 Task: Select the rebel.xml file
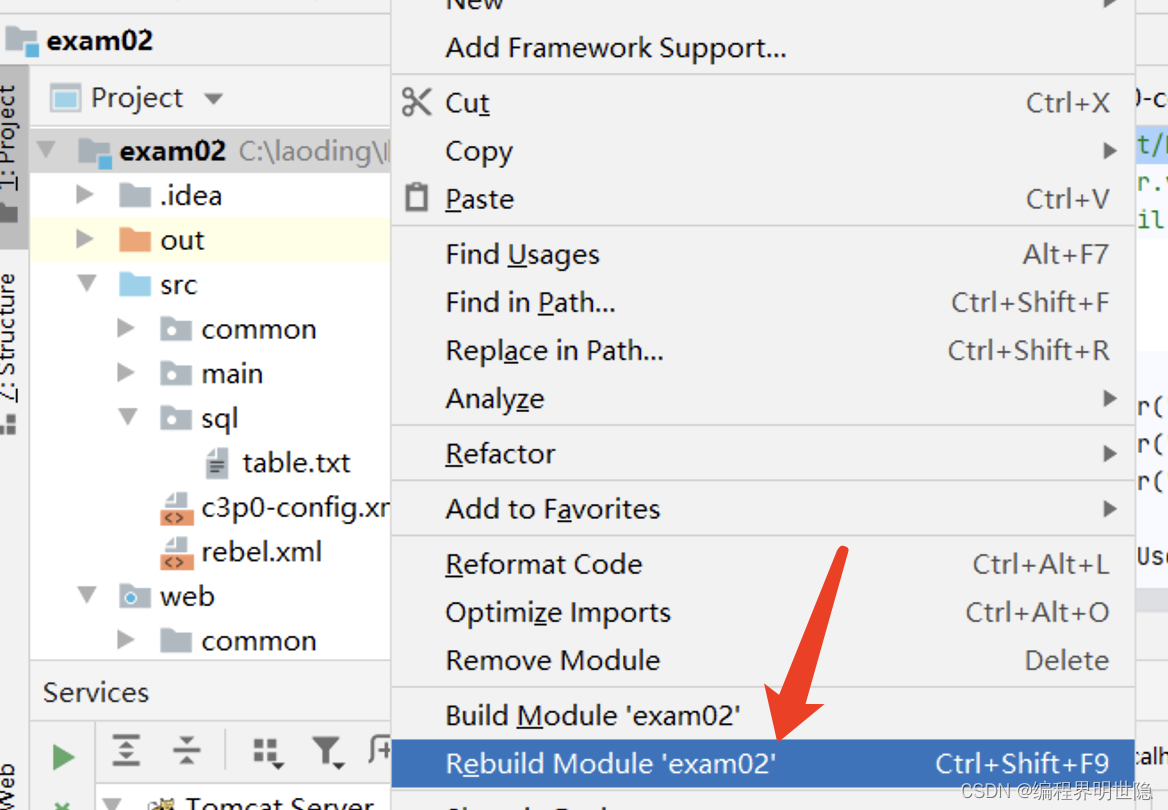[x=260, y=552]
